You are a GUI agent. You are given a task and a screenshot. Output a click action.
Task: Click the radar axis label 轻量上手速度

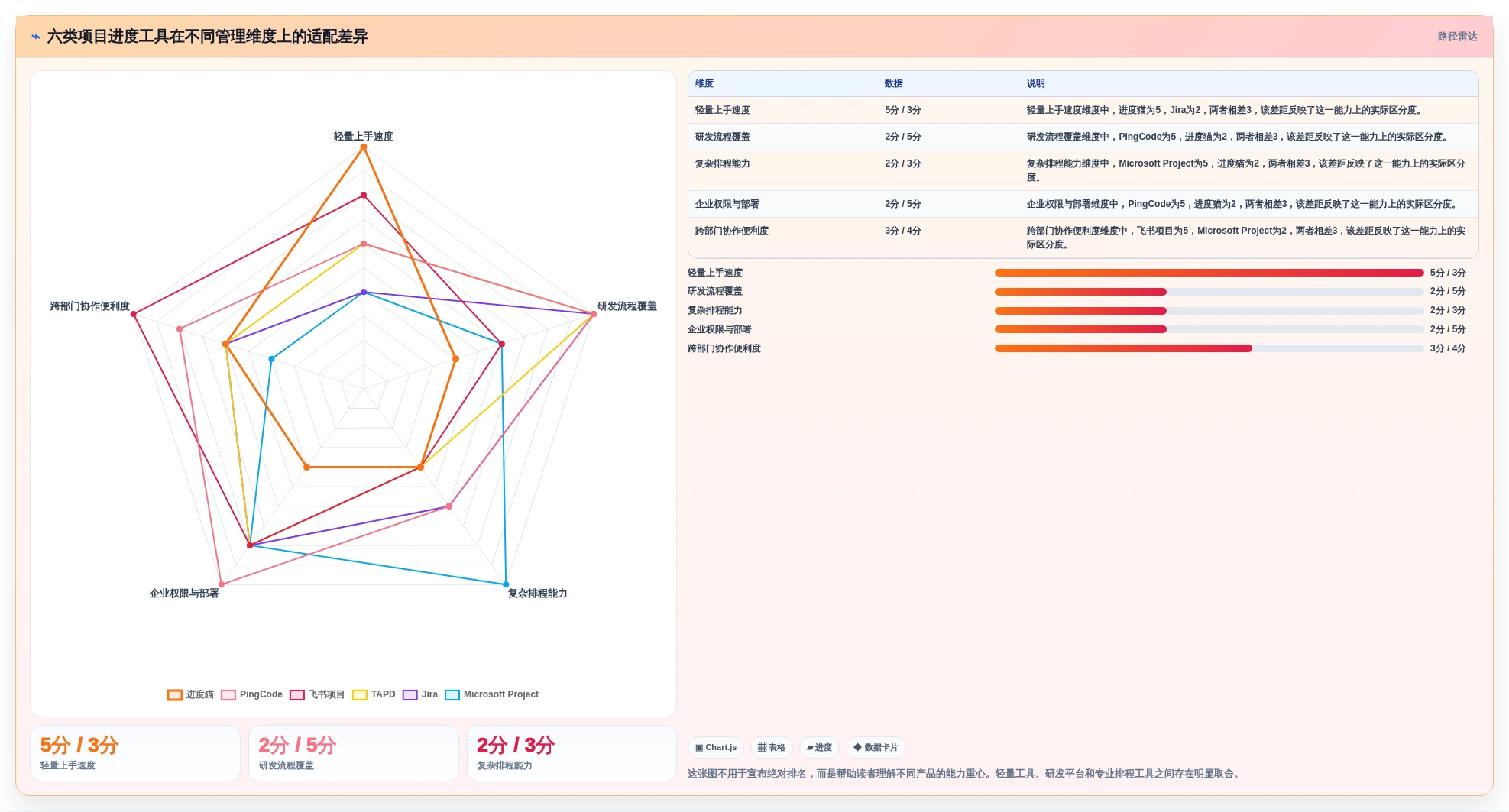coord(364,137)
